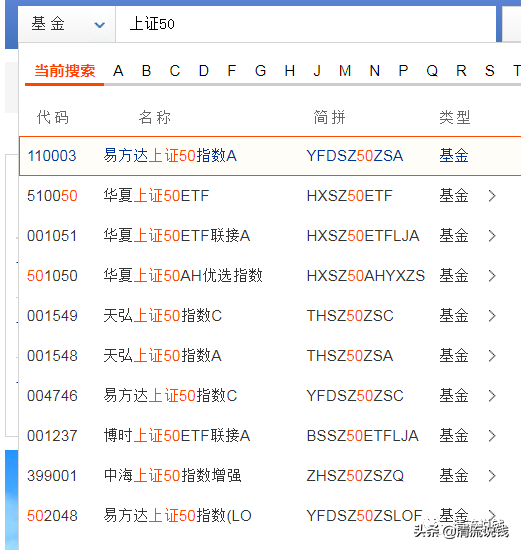
Task: Expand arrow for the 004746 row
Action: (x=492, y=396)
